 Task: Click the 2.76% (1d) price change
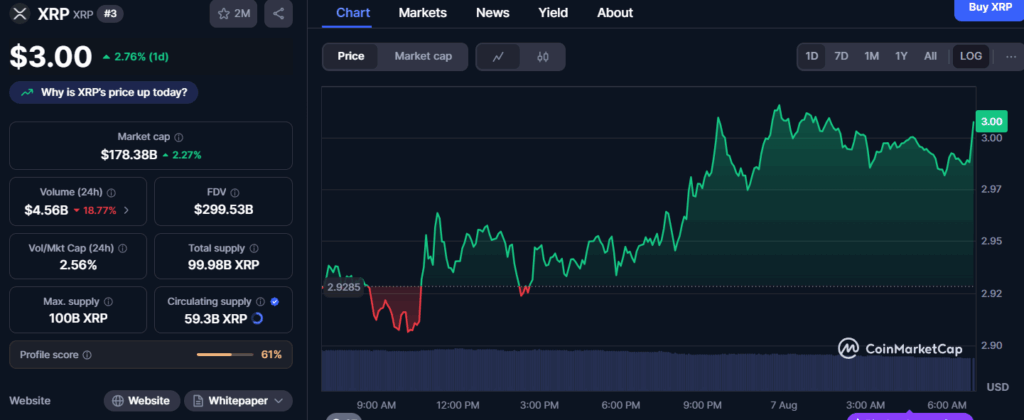(136, 57)
